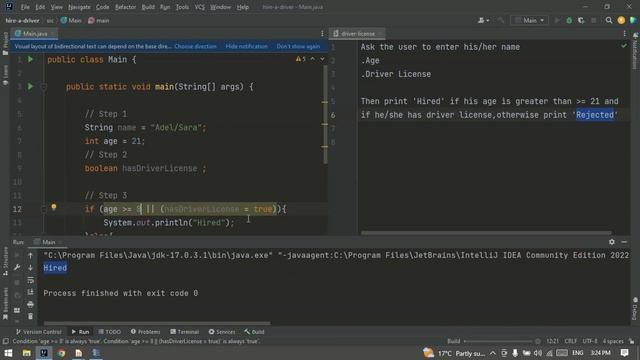Image resolution: width=640 pixels, height=360 pixels.
Task: Toggle read-only lock in status bar
Action: click(x=631, y=341)
